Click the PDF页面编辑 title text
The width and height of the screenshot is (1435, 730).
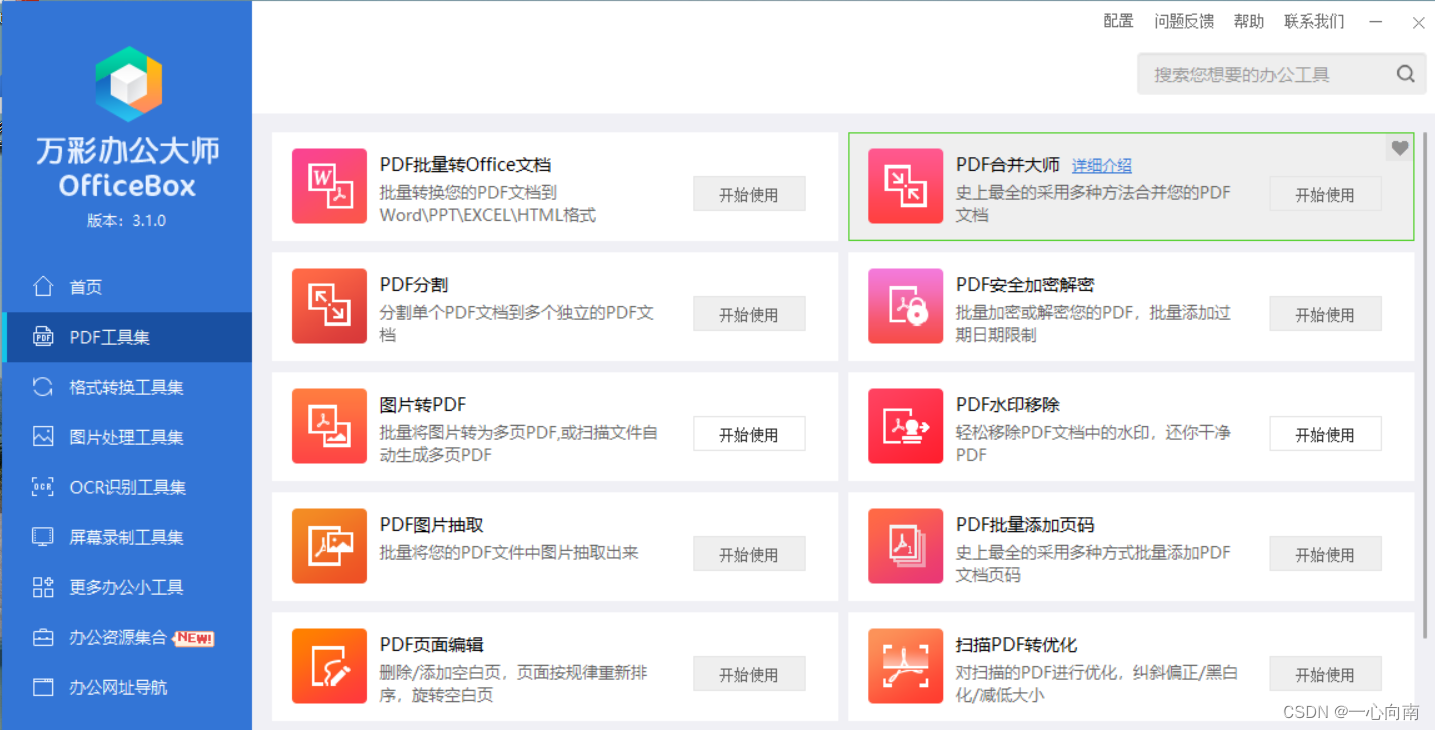click(x=432, y=645)
